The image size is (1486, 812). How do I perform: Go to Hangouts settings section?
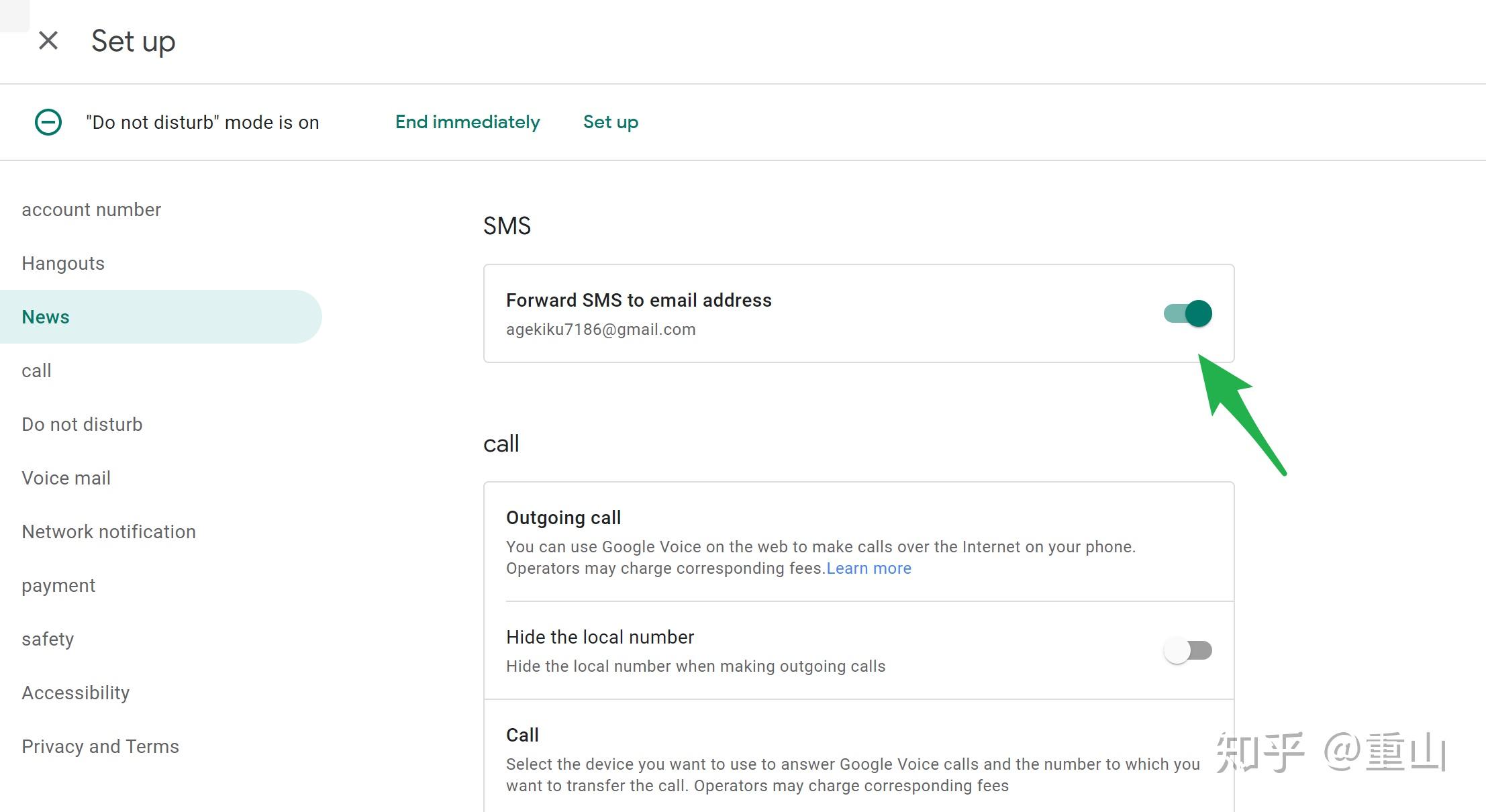(x=63, y=263)
